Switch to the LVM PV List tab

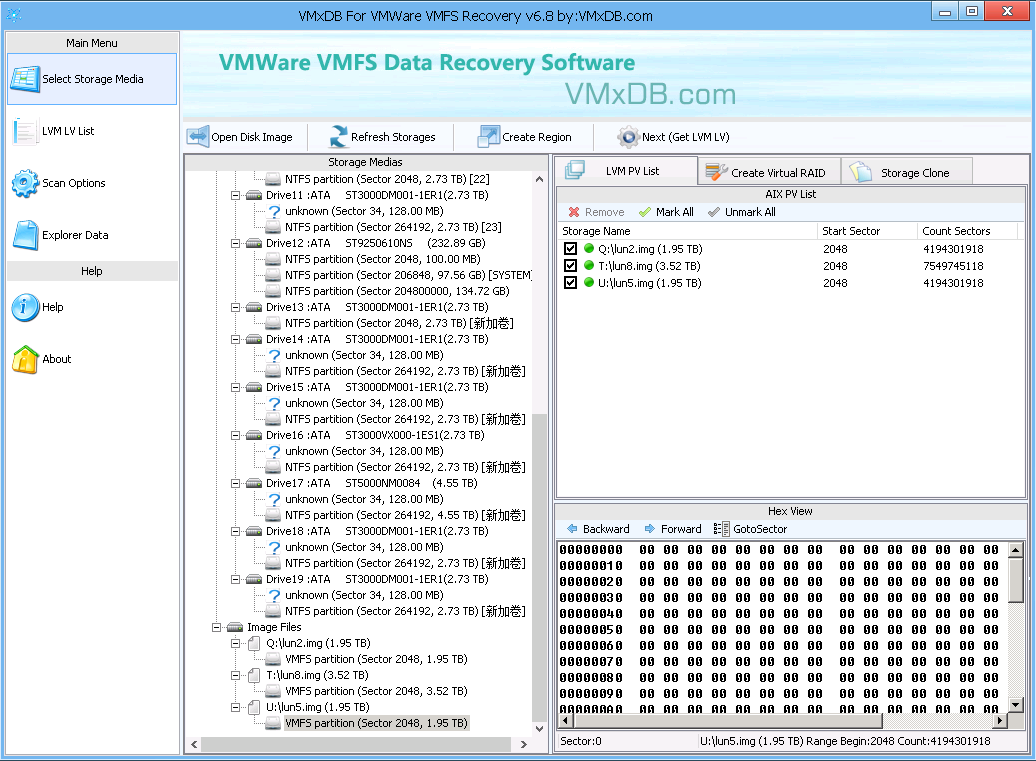coord(626,170)
